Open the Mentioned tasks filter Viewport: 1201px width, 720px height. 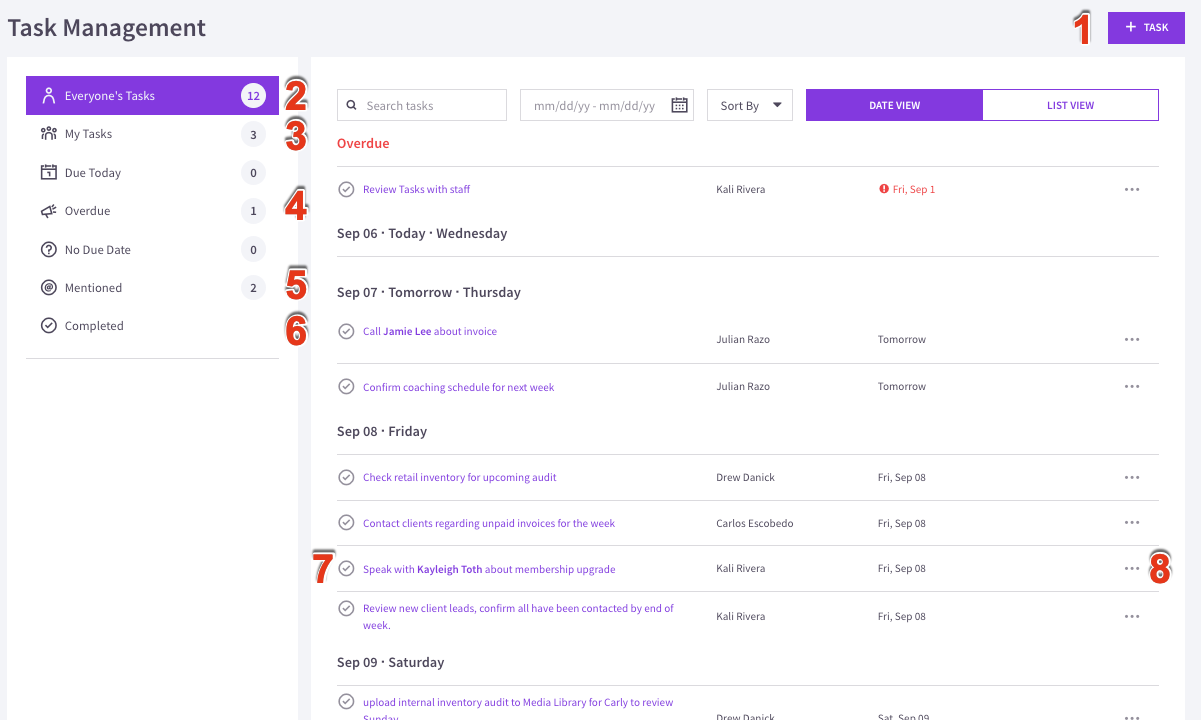[x=152, y=288]
